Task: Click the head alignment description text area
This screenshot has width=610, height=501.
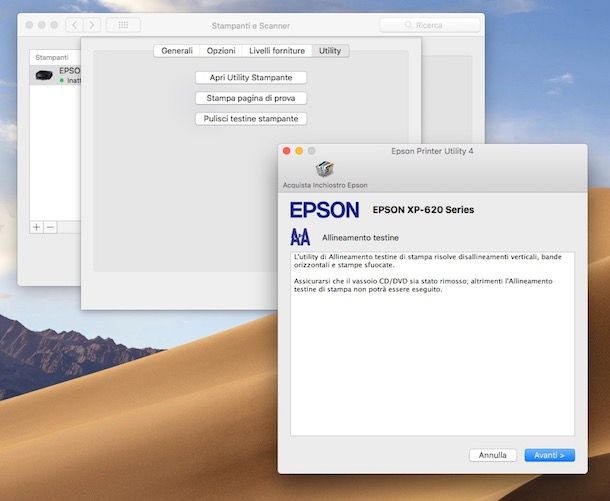Action: (432, 344)
